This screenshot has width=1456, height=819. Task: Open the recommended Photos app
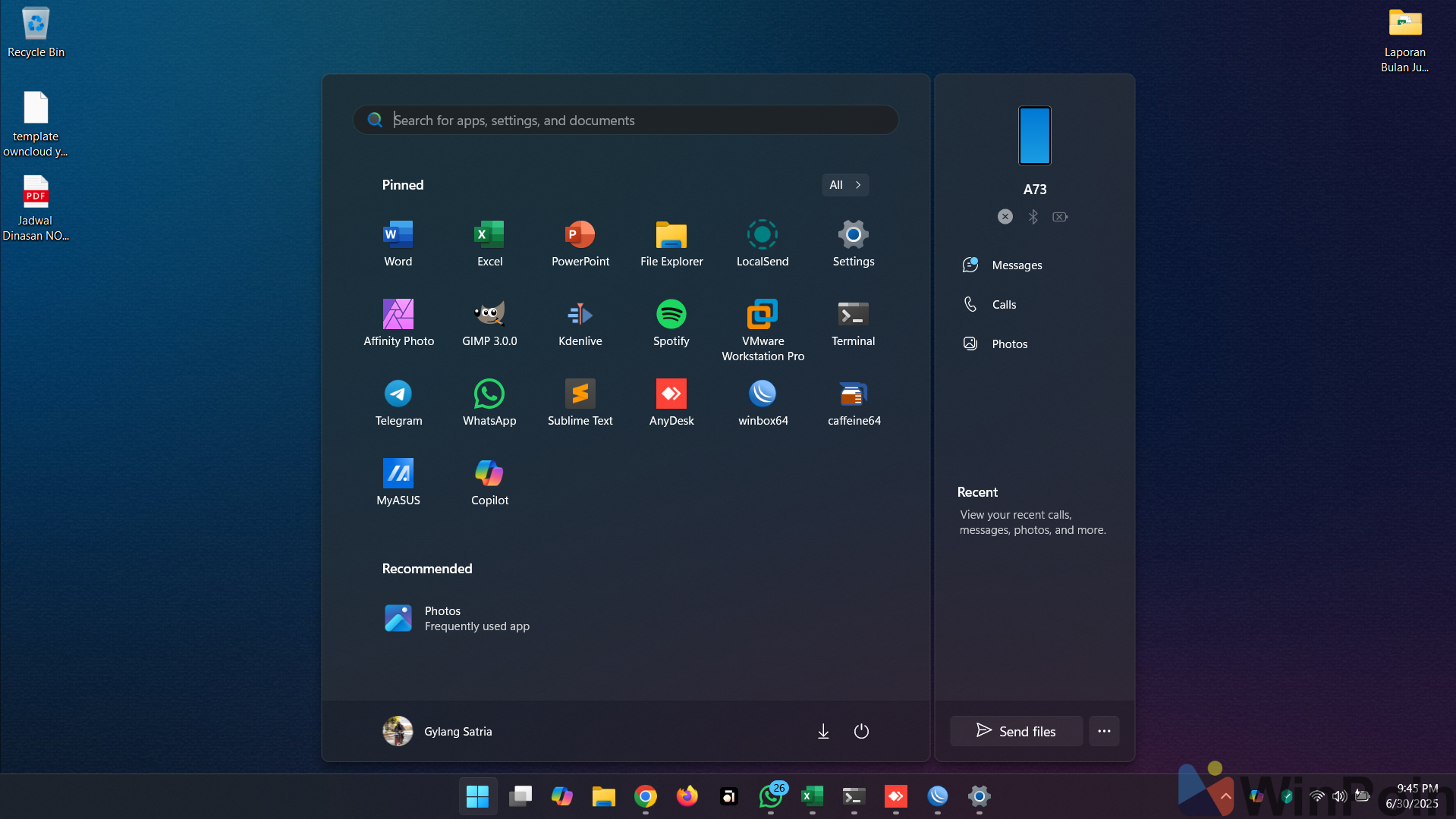coord(457,618)
